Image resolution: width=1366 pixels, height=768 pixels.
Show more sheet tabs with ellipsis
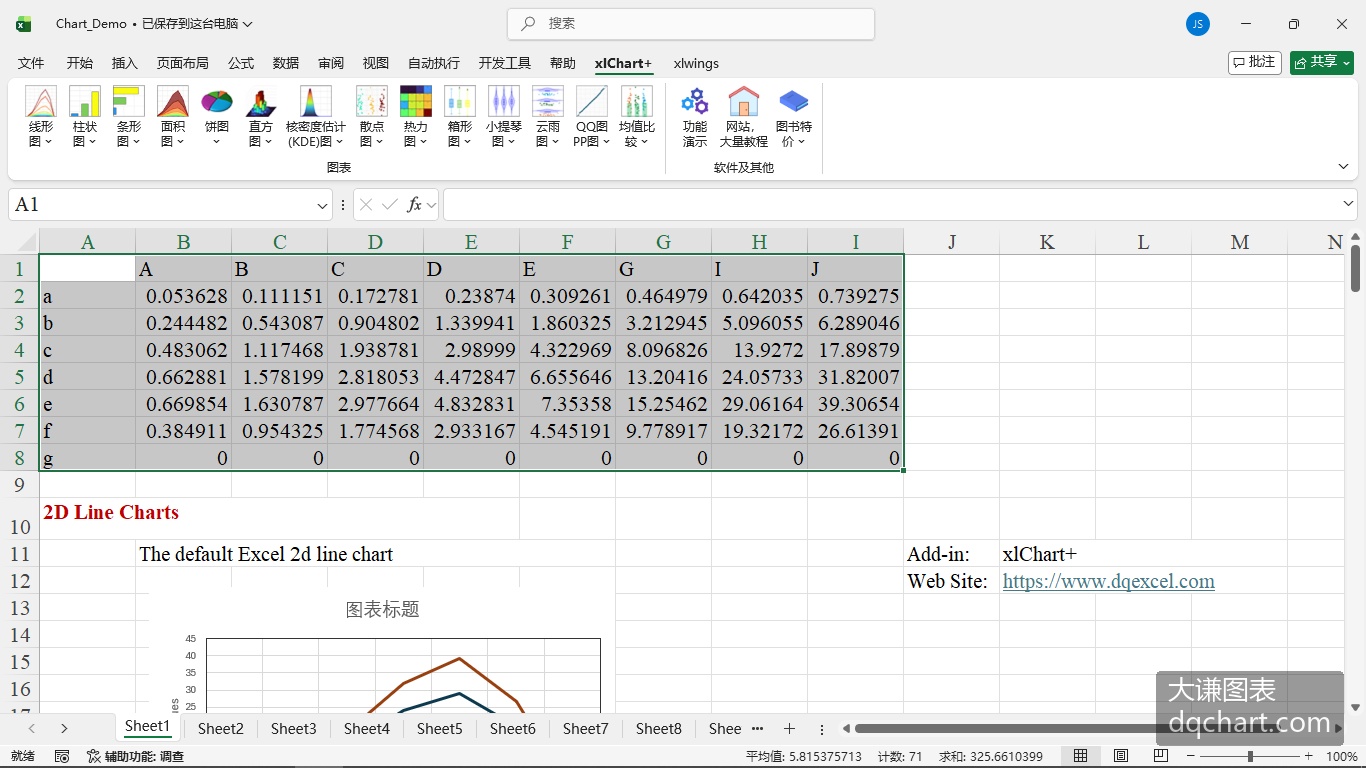coord(757,729)
